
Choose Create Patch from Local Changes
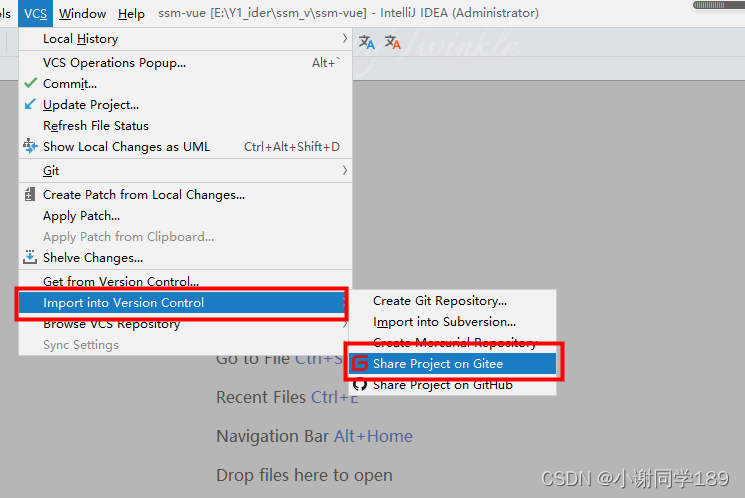pos(185,195)
